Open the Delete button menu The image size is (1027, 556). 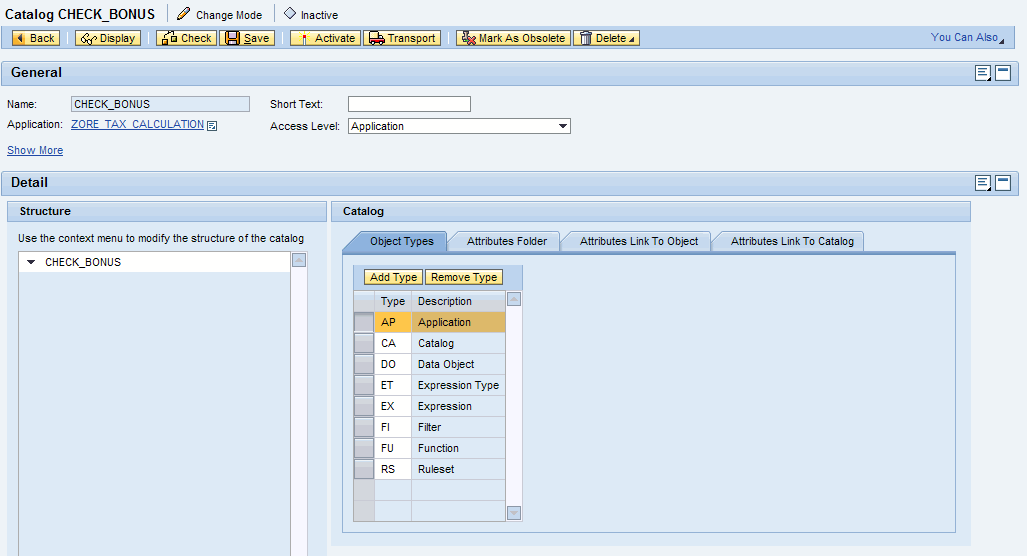point(606,38)
